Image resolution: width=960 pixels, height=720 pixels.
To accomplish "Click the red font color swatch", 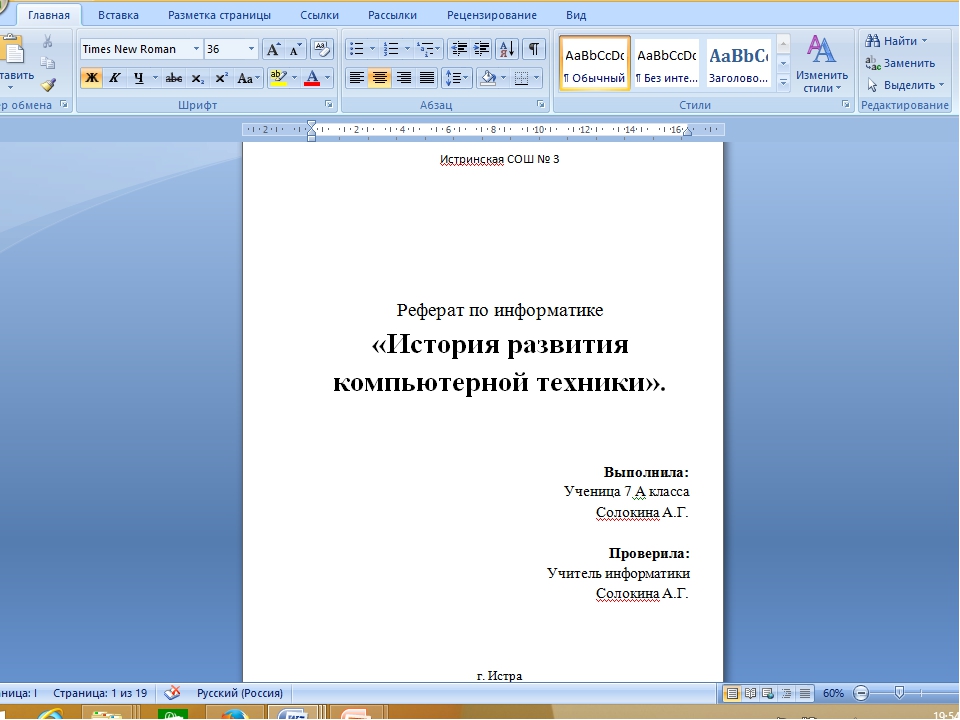I will (312, 78).
